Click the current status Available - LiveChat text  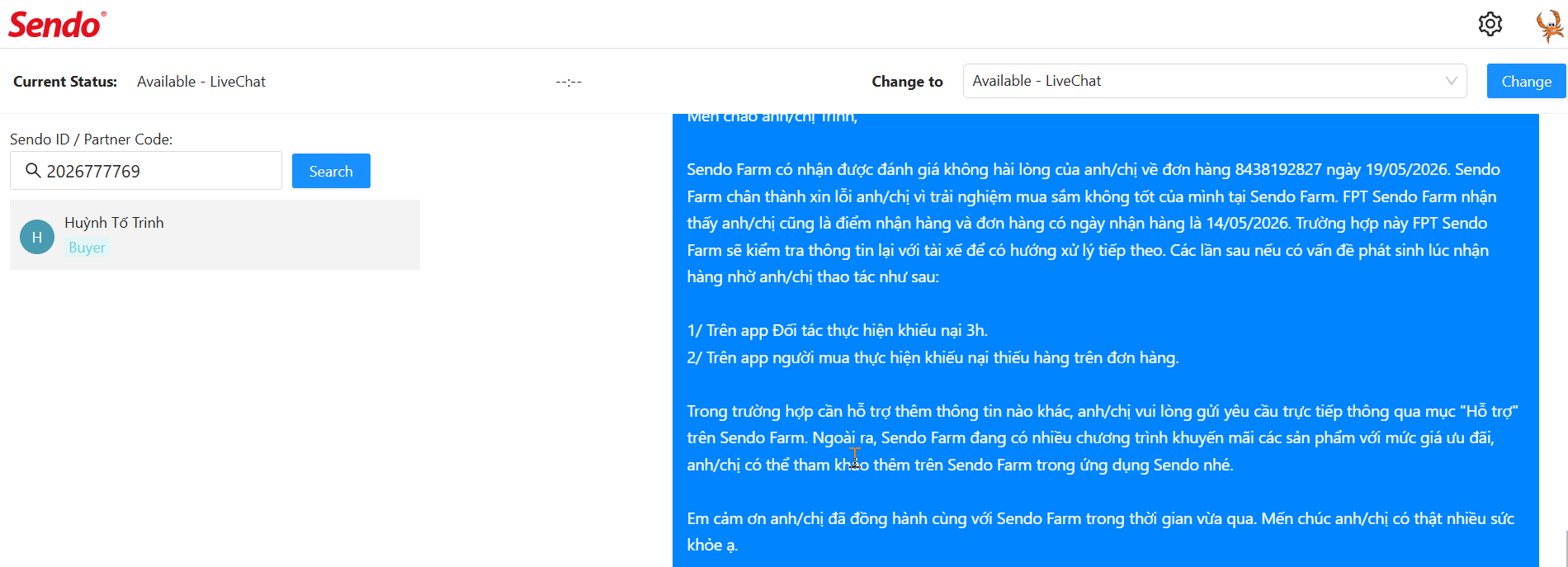pos(201,82)
